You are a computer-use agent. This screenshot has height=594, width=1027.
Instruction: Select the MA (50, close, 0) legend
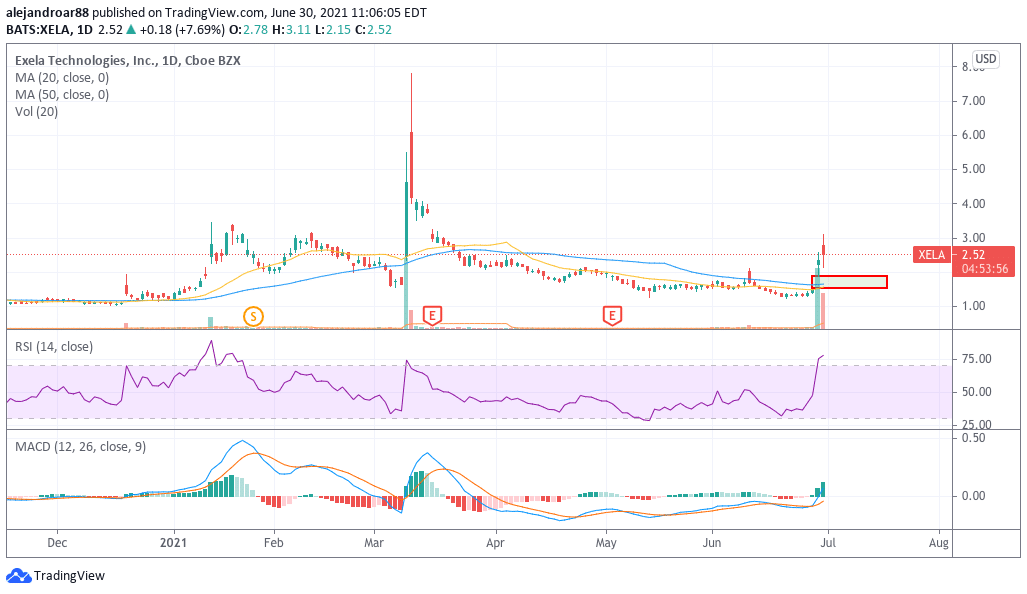(62, 94)
